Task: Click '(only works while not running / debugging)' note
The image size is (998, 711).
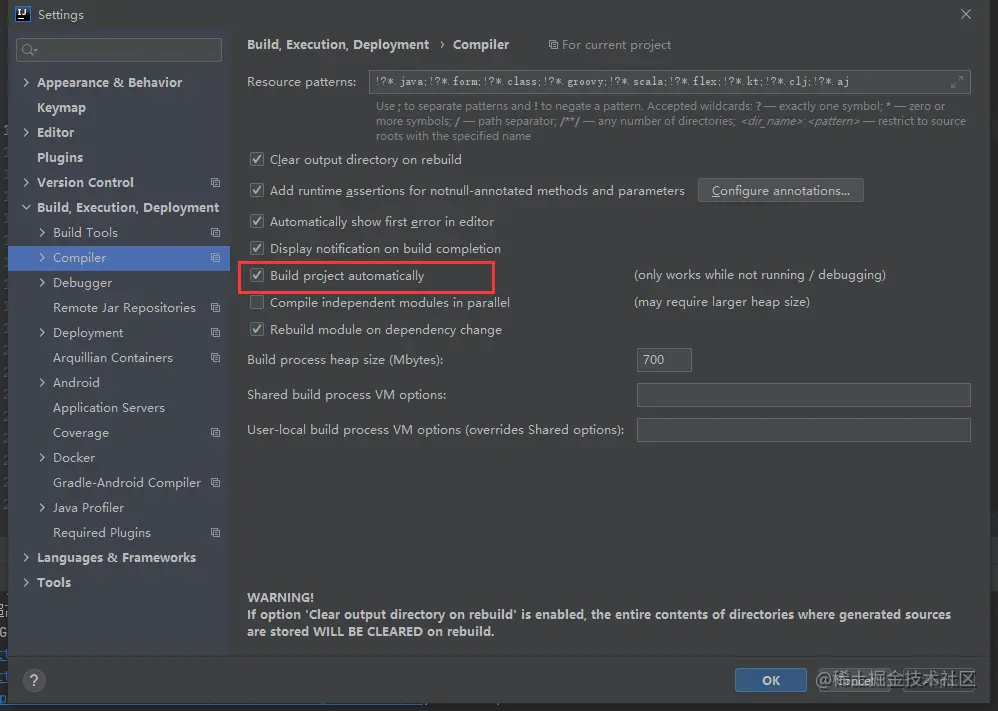Action: coord(759,275)
